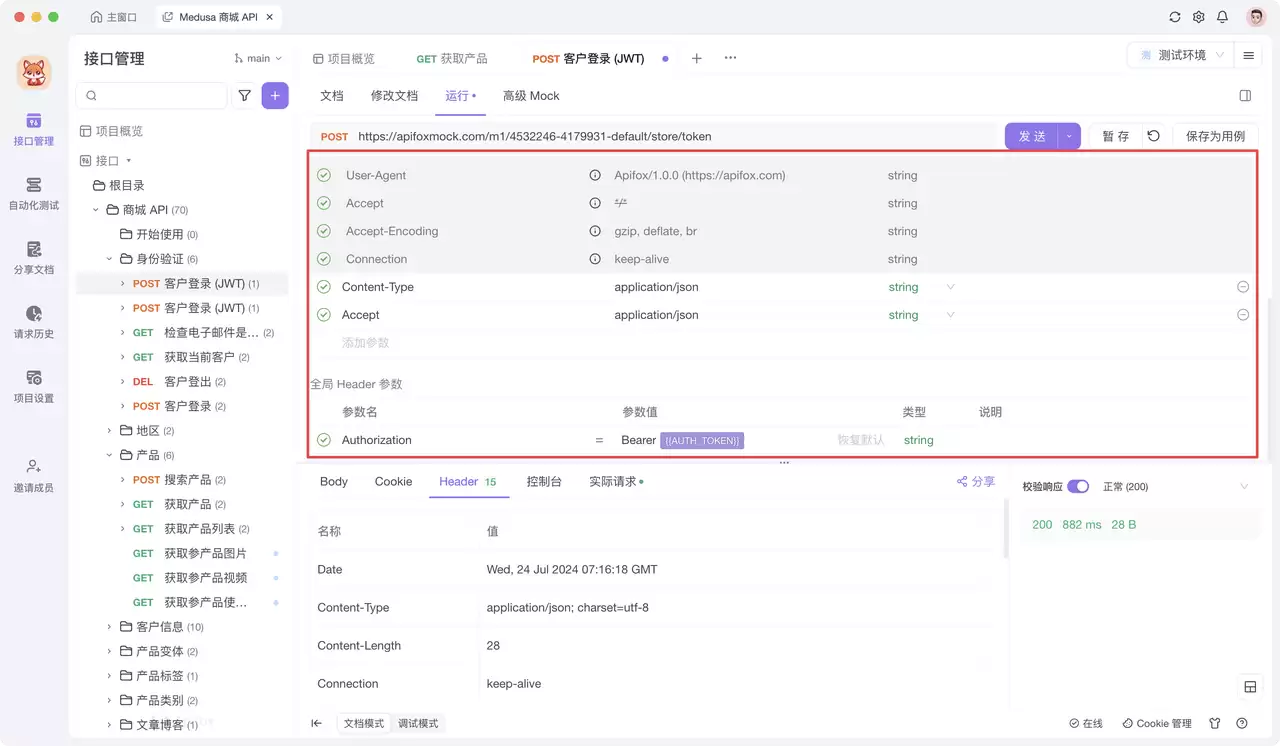Image resolution: width=1280 pixels, height=746 pixels.
Task: Open notifications bell icon
Action: pyautogui.click(x=1223, y=17)
